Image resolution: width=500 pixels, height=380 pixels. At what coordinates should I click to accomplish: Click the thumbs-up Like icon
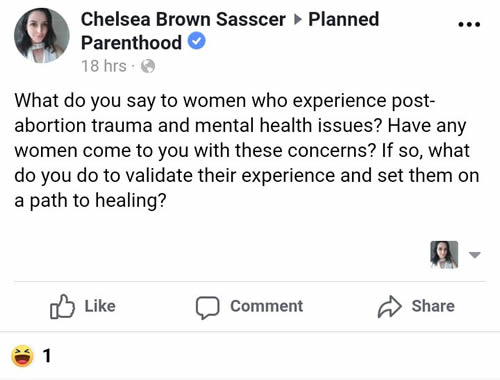[62, 306]
